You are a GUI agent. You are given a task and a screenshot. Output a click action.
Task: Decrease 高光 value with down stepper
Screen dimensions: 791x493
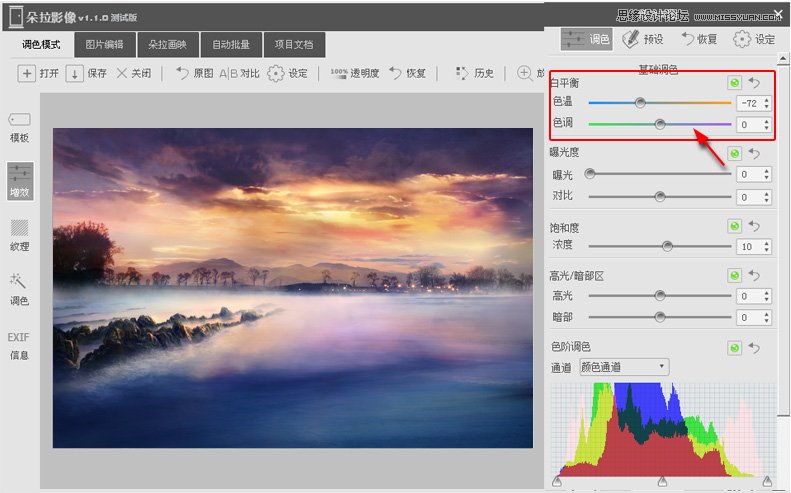point(767,299)
